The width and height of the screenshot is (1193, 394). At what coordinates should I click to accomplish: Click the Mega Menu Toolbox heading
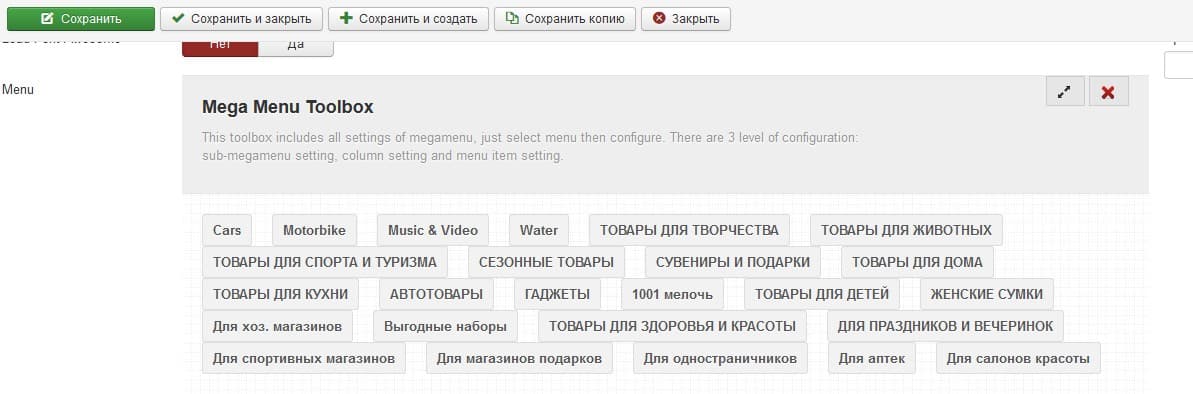click(288, 107)
